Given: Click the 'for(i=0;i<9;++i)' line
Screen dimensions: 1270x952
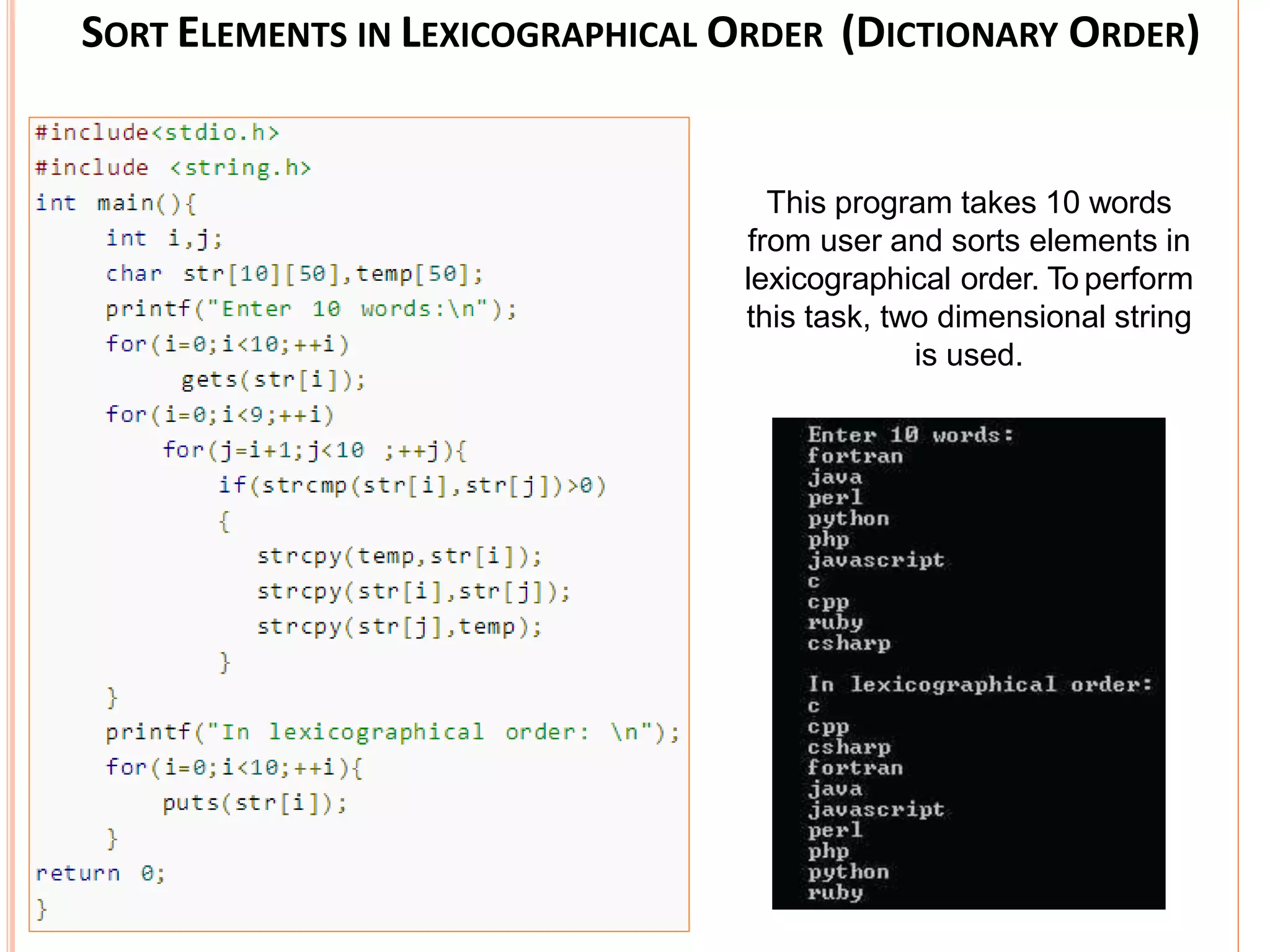Looking at the screenshot, I should coord(220,415).
